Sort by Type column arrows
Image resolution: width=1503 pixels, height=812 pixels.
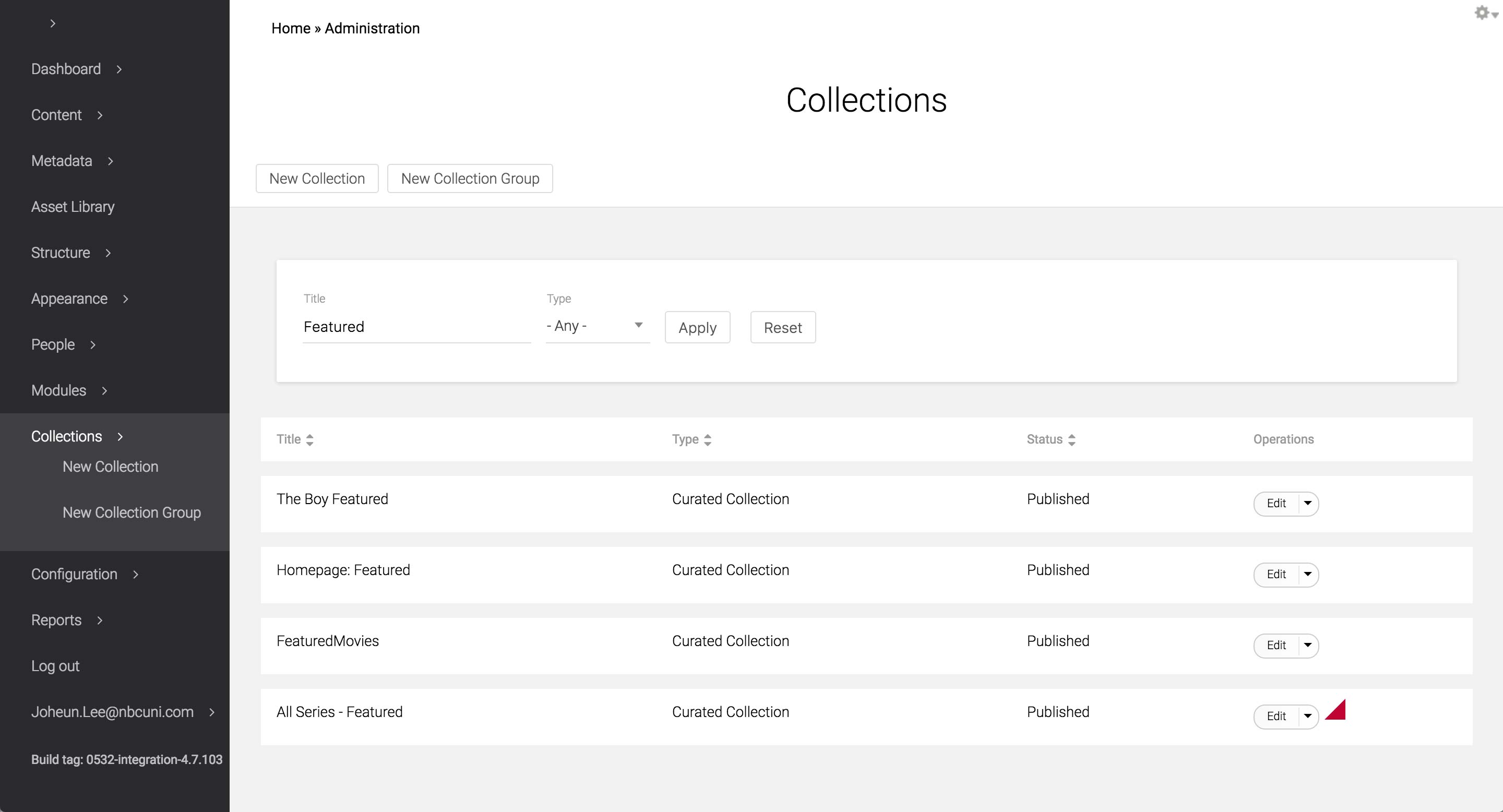(708, 440)
